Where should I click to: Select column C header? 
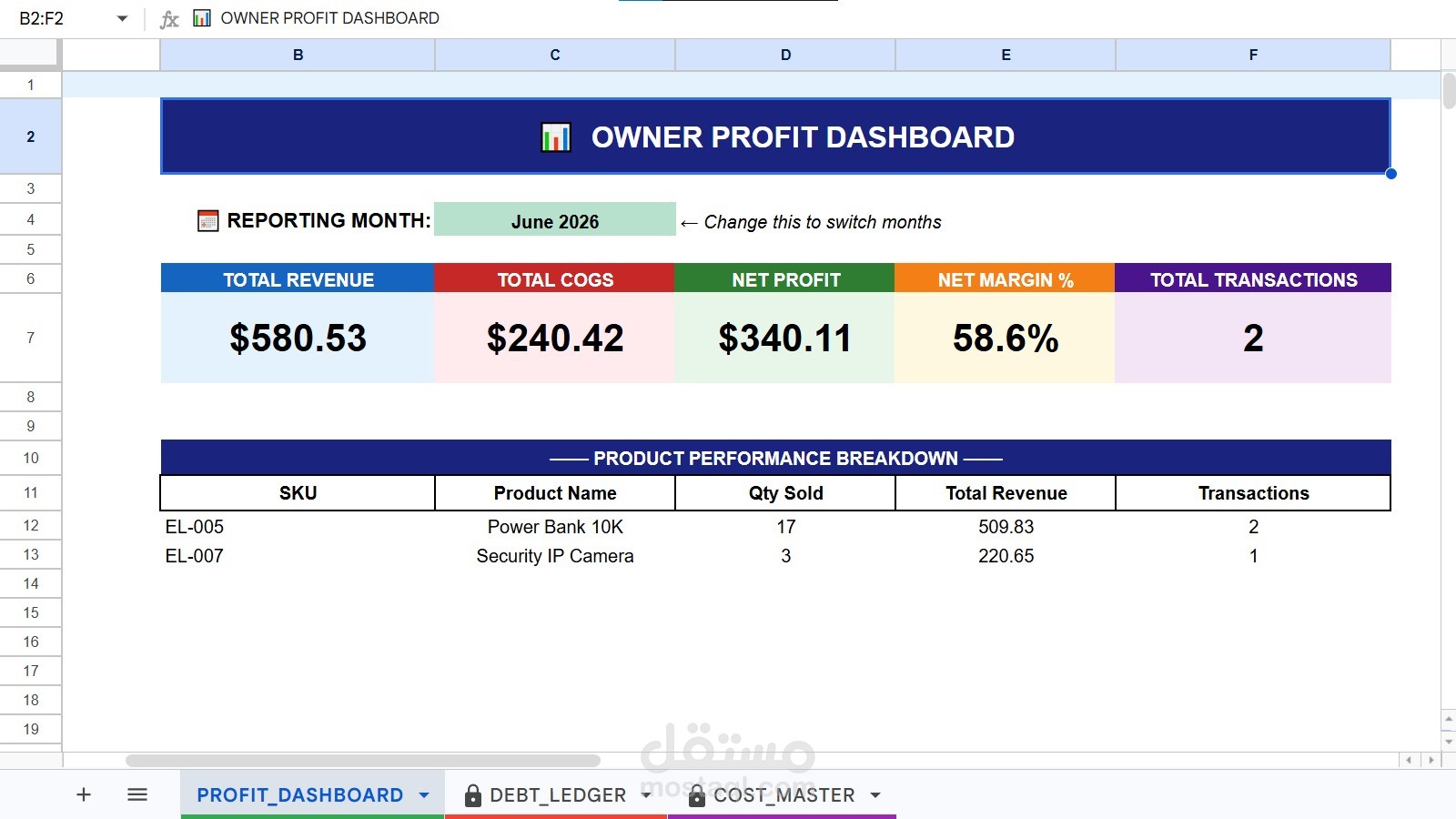point(555,55)
